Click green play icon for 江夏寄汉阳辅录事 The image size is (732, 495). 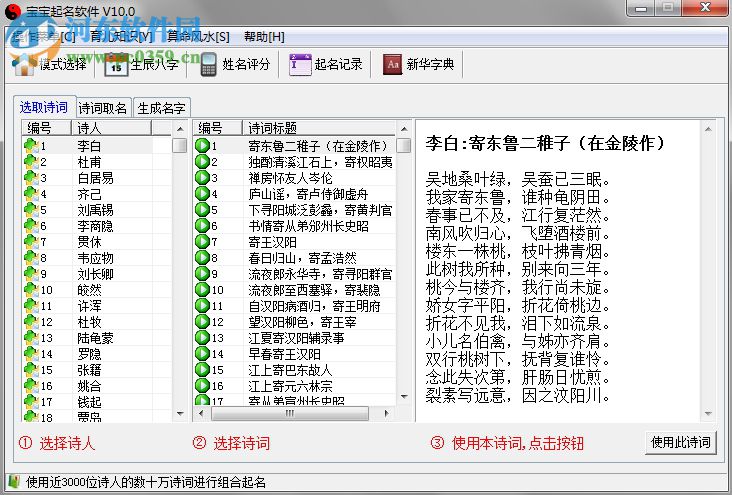click(203, 337)
